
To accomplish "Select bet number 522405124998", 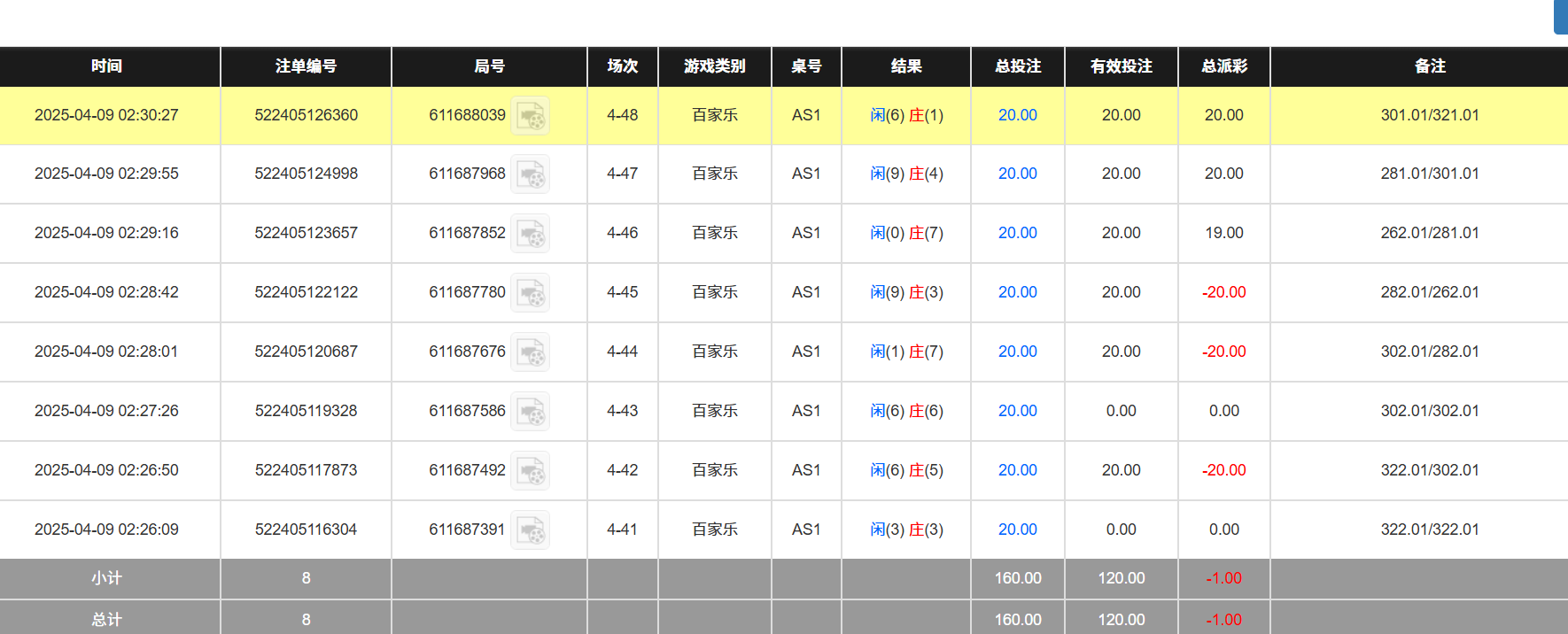I will point(306,174).
